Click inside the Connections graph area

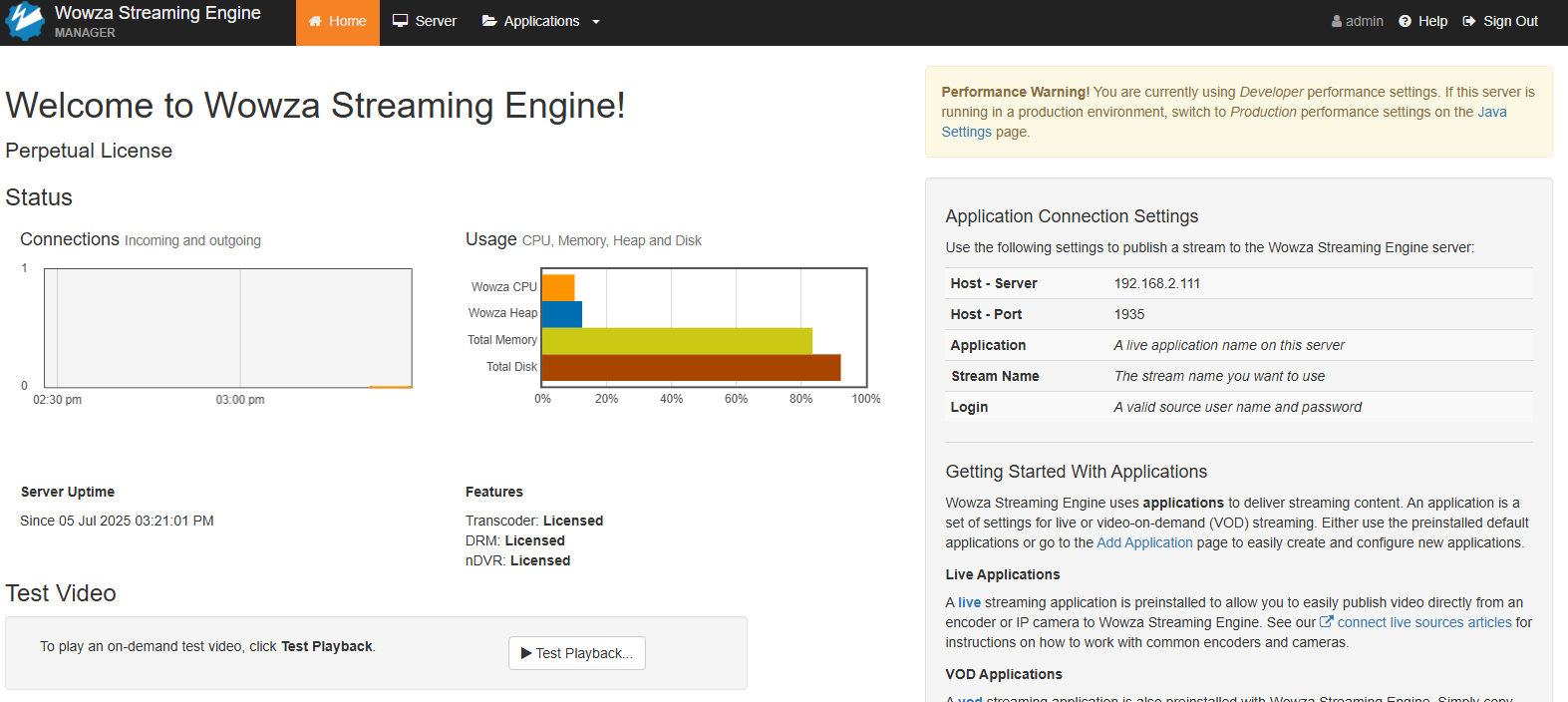click(228, 327)
